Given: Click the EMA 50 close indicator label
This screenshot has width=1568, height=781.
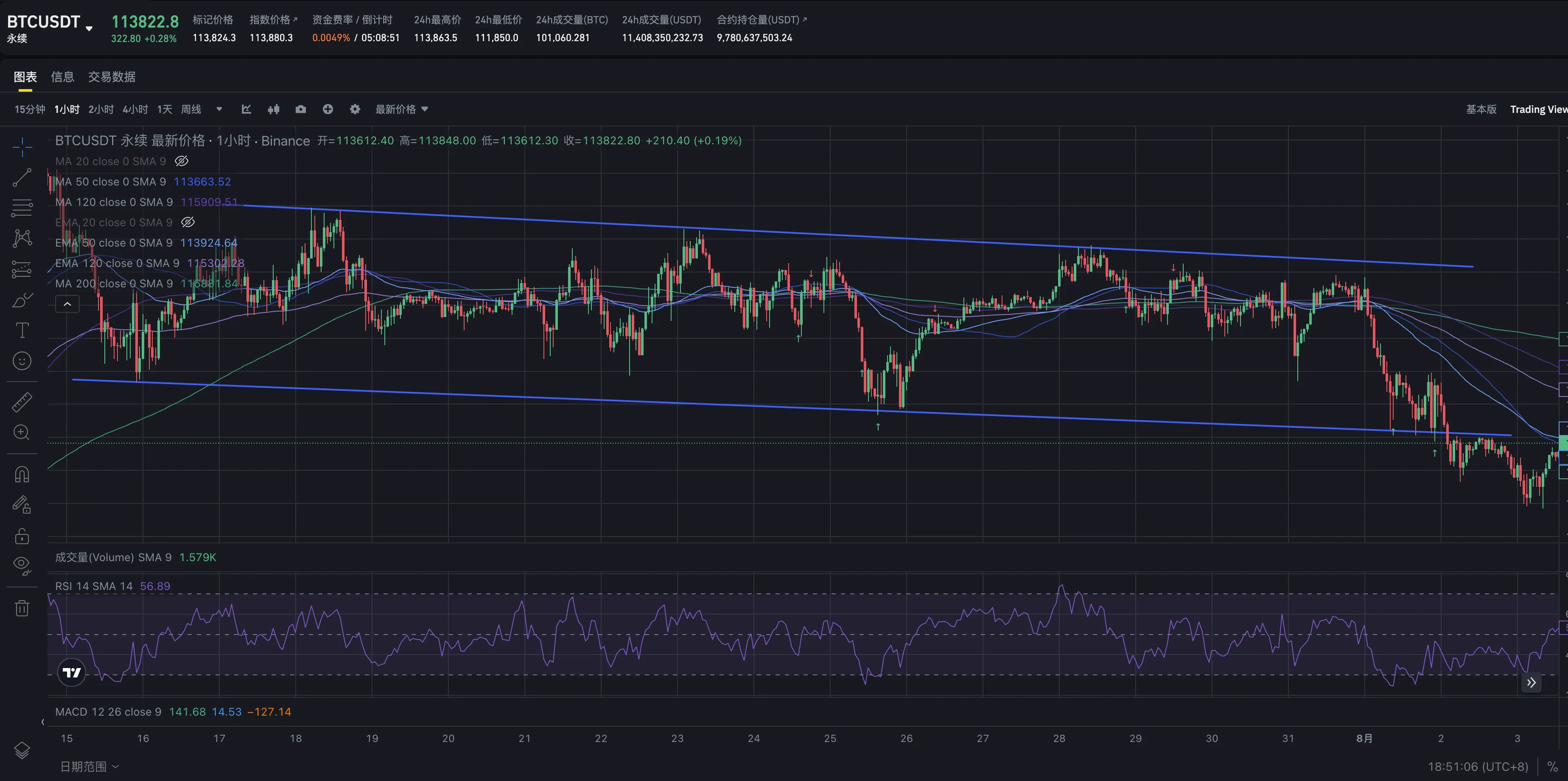Looking at the screenshot, I should tap(114, 243).
